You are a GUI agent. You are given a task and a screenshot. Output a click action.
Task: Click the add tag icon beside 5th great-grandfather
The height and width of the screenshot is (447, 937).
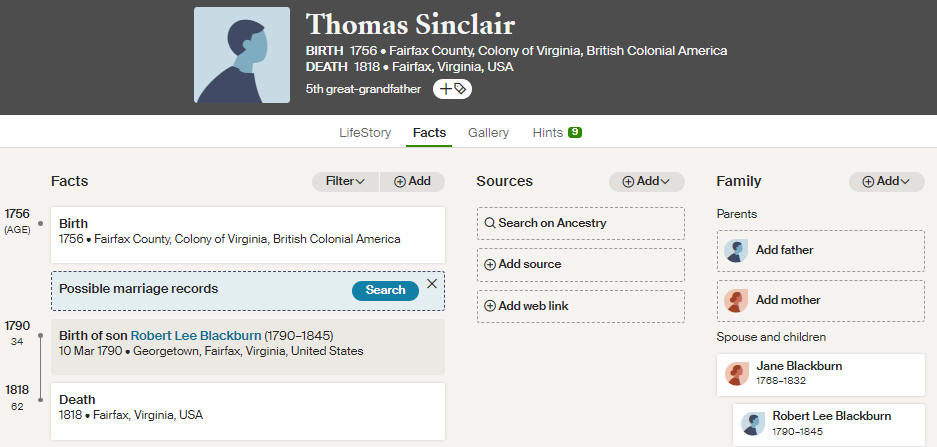[x=452, y=89]
